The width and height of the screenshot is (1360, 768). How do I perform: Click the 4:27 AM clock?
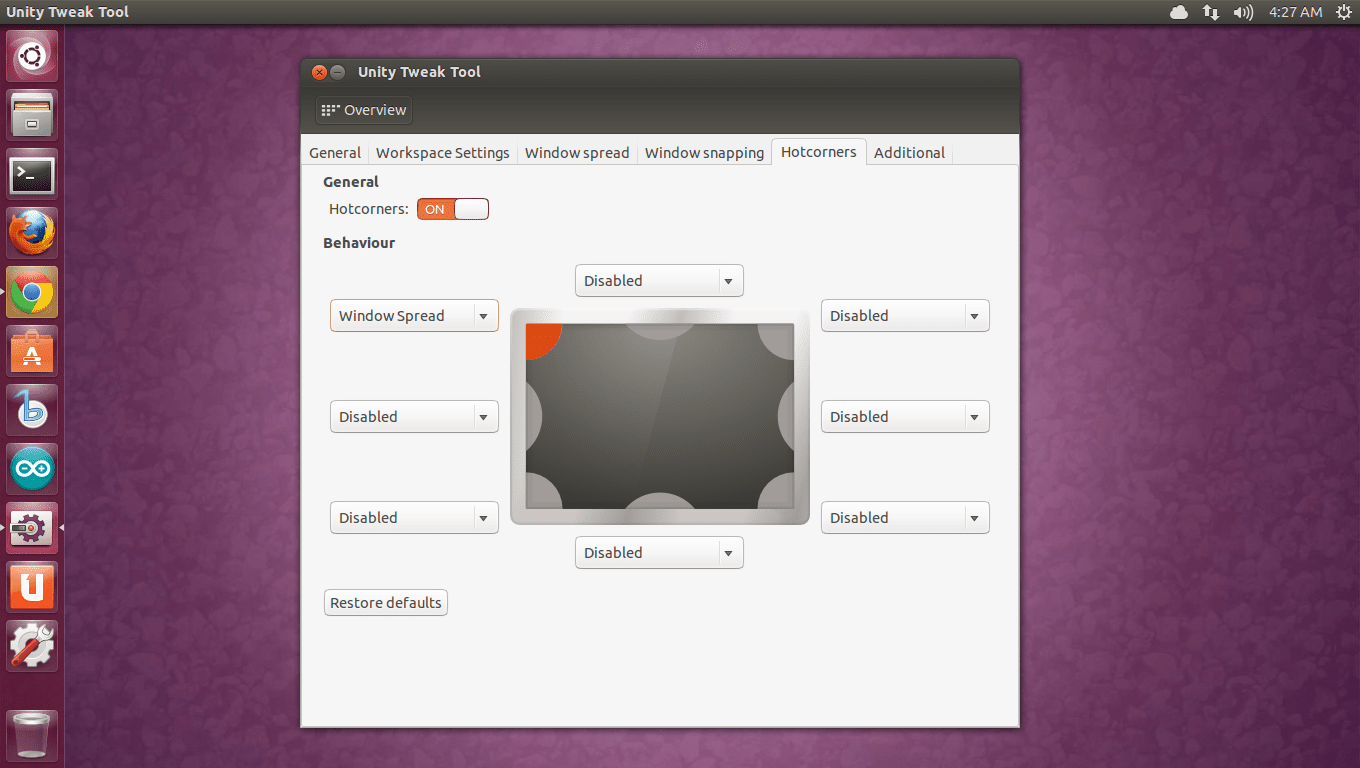[x=1295, y=12]
